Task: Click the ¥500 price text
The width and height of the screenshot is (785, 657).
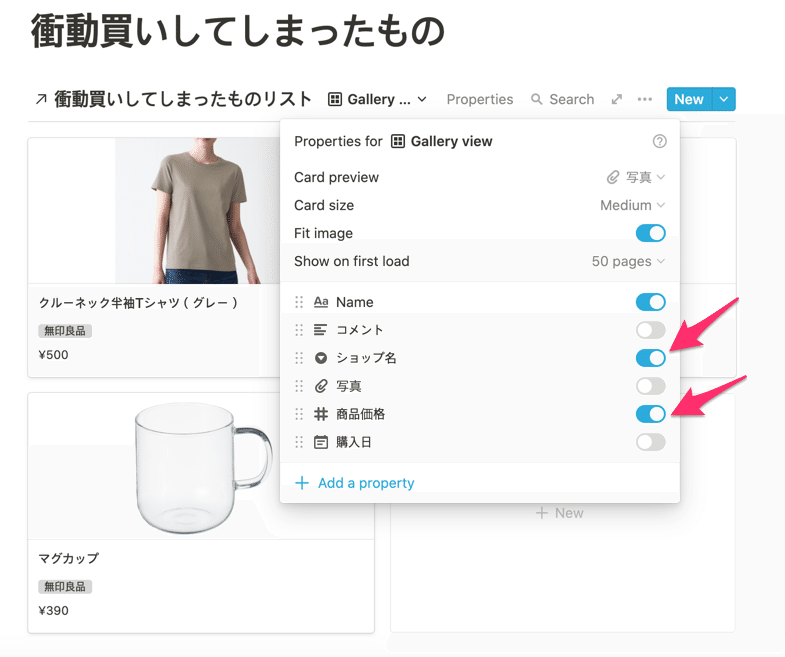Action: (x=53, y=355)
